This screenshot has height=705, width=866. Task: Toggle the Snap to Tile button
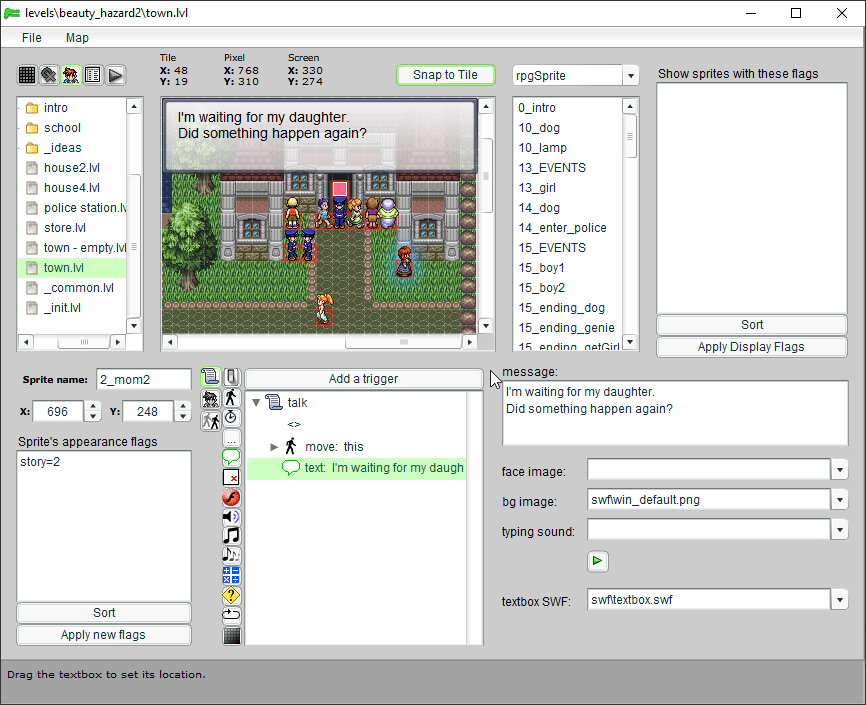[x=446, y=75]
